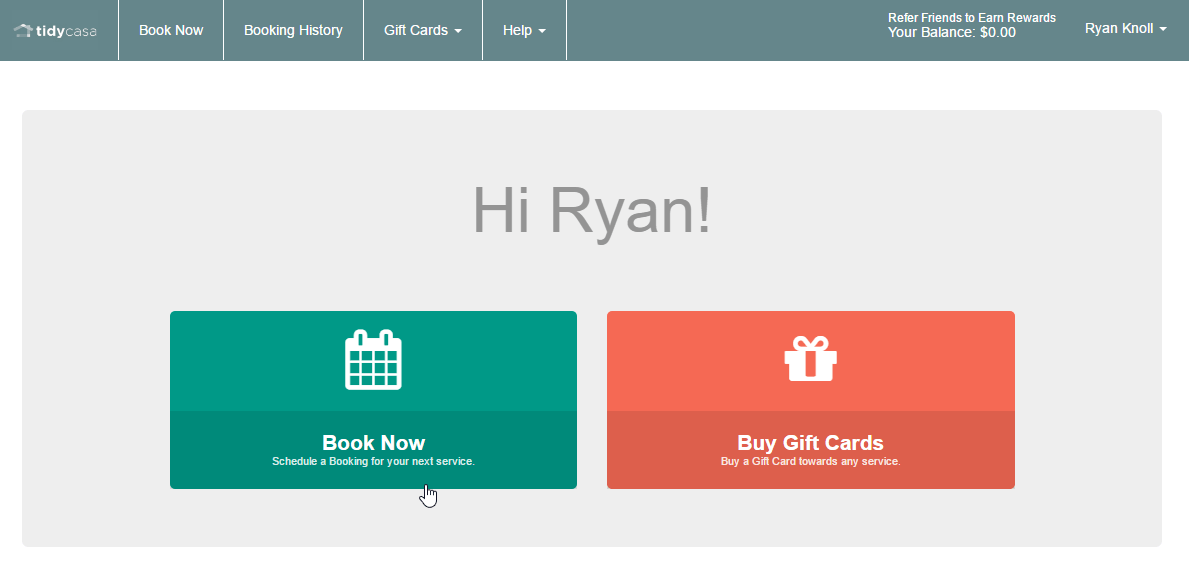Viewport: 1189px width, 578px height.
Task: Expand the Help dropdown menu
Action: [x=525, y=30]
